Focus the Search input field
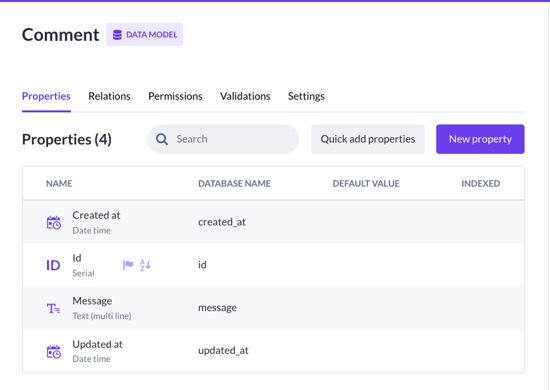Screen dimensions: 550x390 coord(223,139)
